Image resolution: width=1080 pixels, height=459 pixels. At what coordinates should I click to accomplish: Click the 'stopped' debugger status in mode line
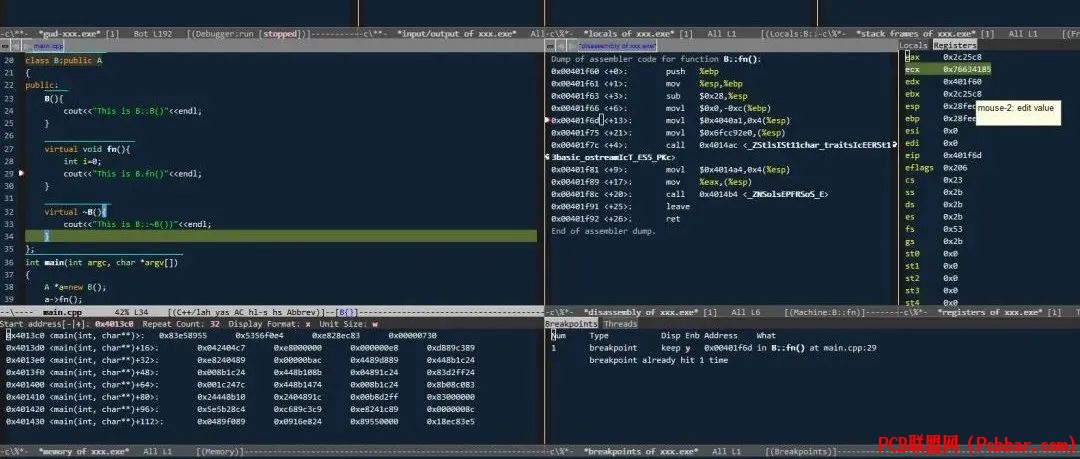coord(280,33)
